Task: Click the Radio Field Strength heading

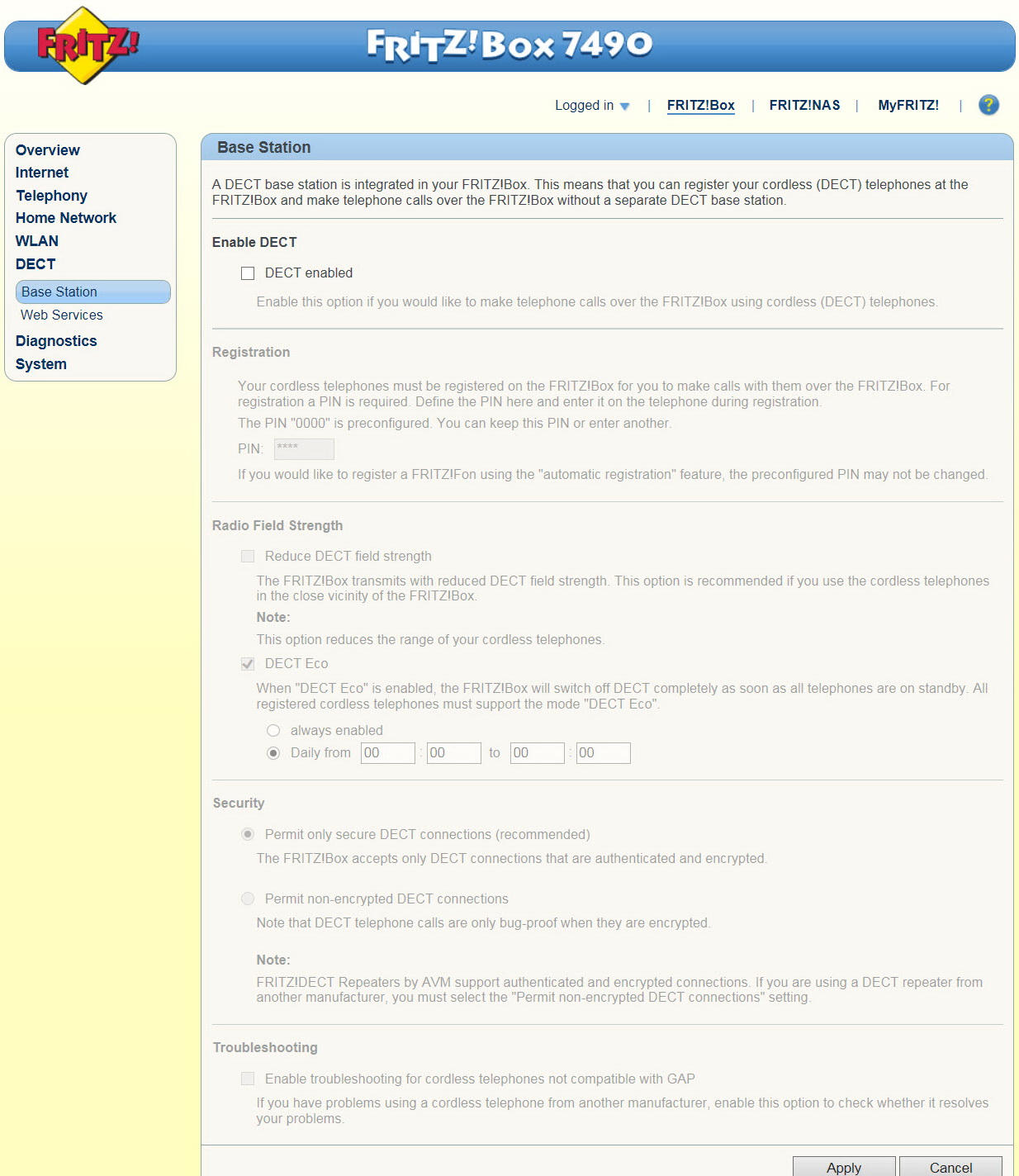Action: (277, 525)
